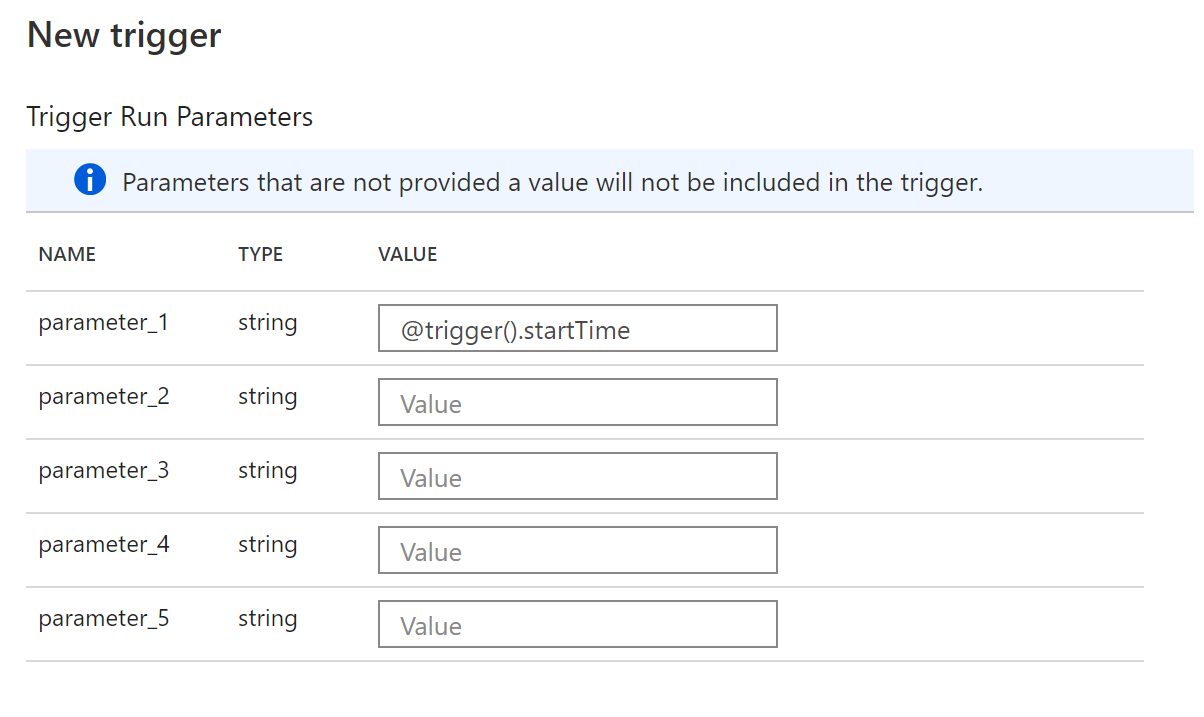This screenshot has width=1204, height=717.
Task: Click the New trigger page title
Action: pos(124,35)
